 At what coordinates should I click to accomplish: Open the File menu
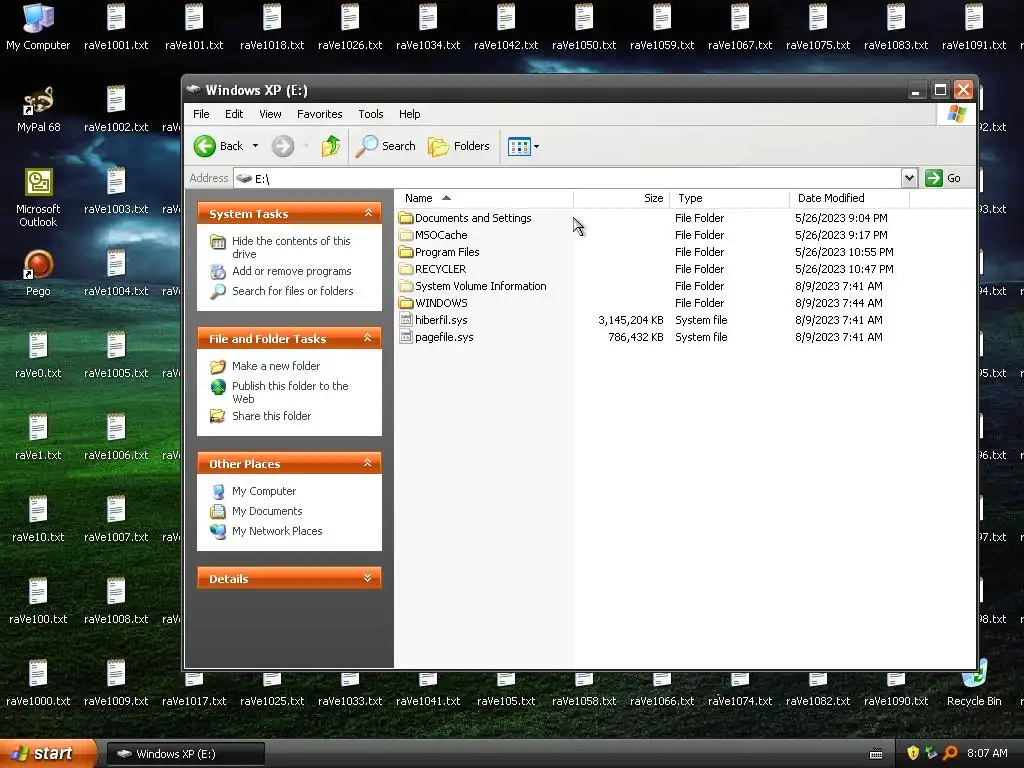pos(201,114)
